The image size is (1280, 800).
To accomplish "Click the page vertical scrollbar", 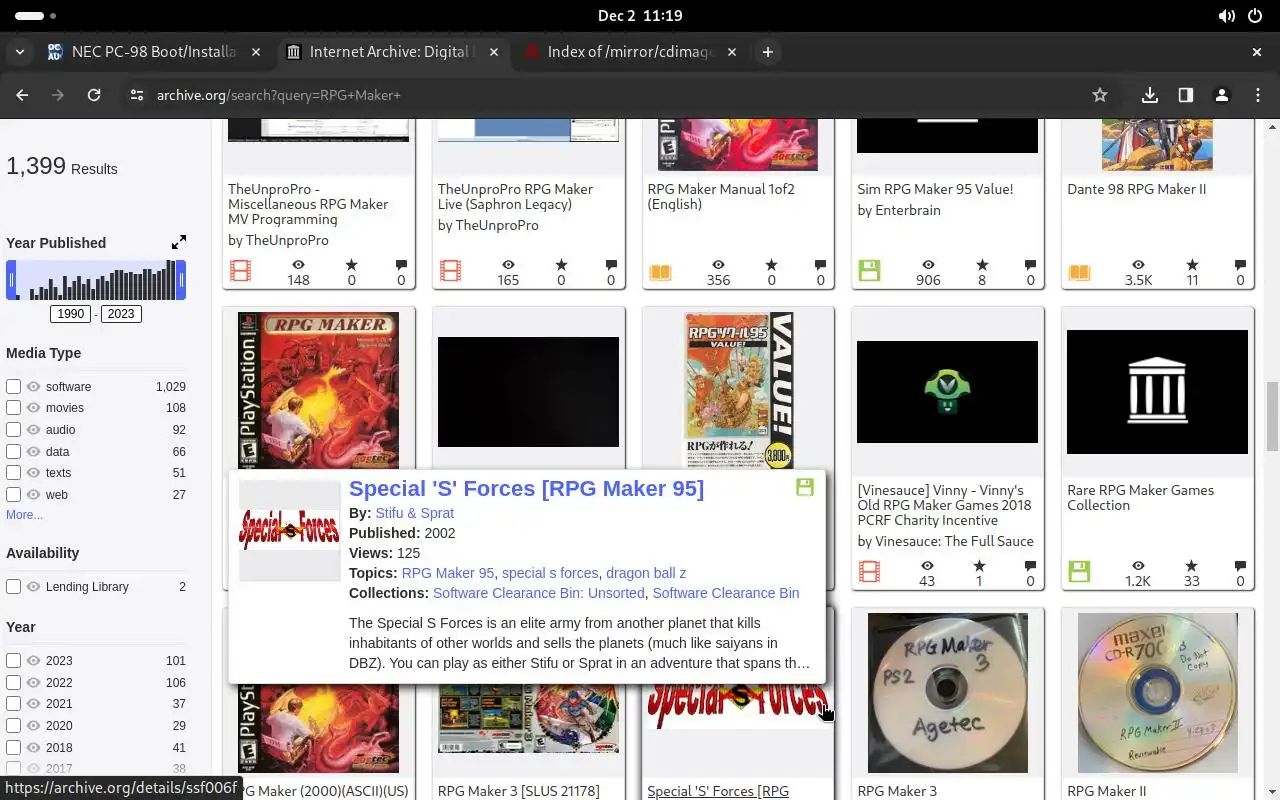I will point(1272,415).
